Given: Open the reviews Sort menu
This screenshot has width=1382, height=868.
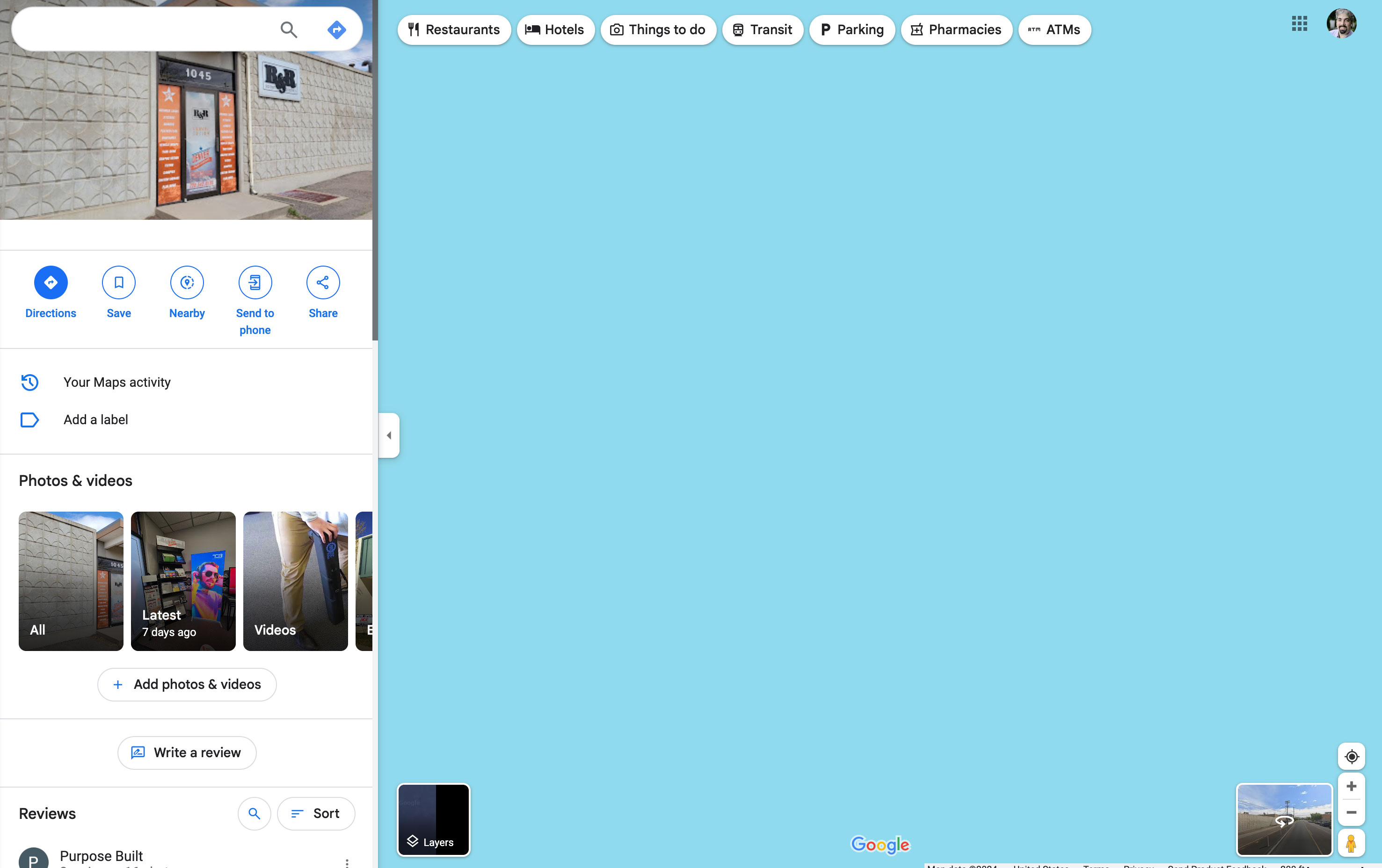Looking at the screenshot, I should 316,813.
